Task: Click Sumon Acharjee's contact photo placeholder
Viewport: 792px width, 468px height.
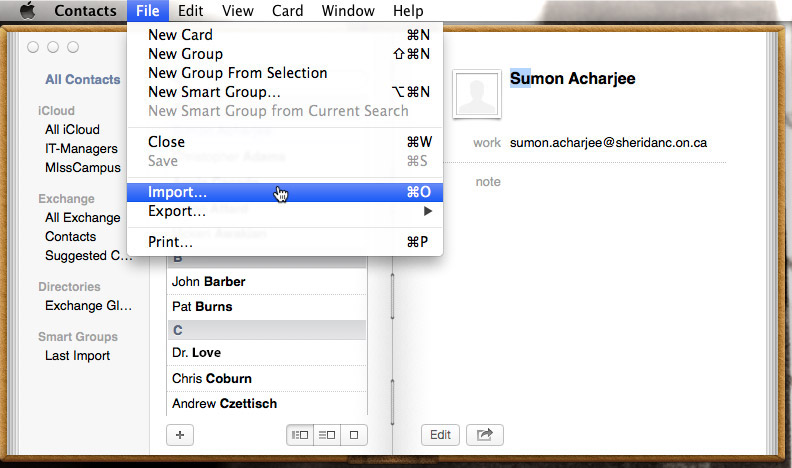Action: pyautogui.click(x=477, y=94)
